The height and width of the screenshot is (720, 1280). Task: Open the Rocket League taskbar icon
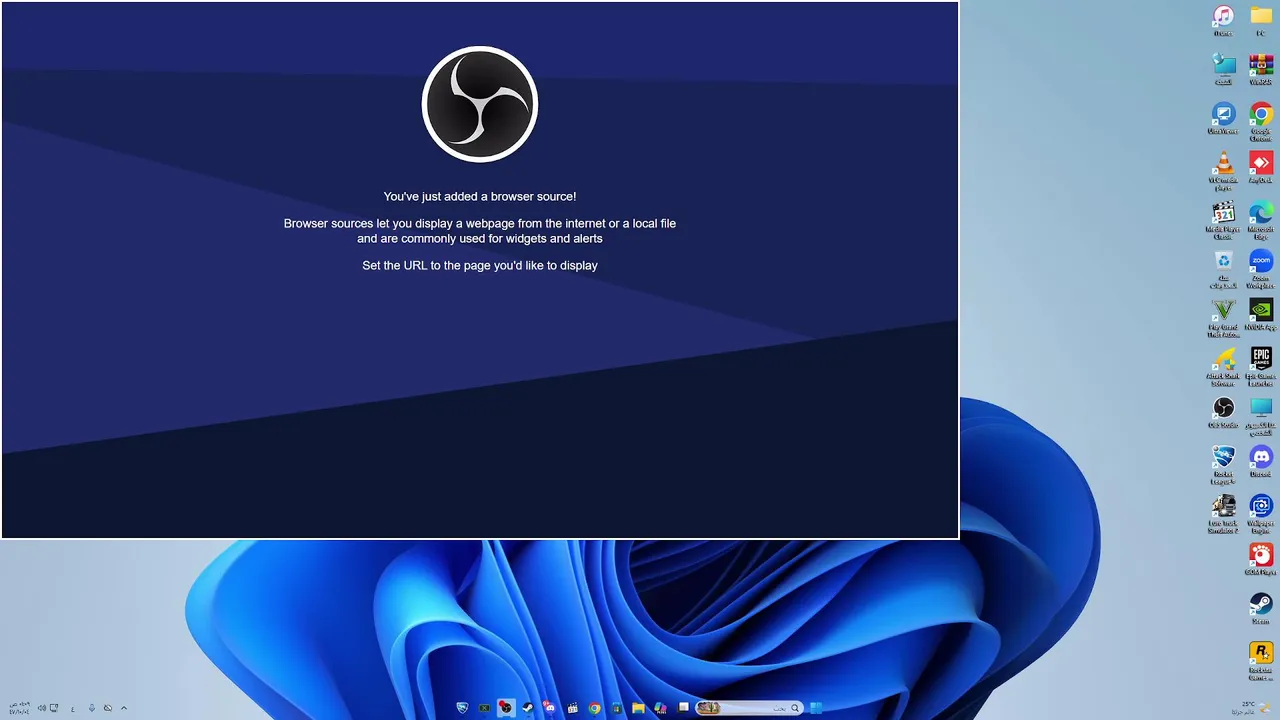click(462, 708)
